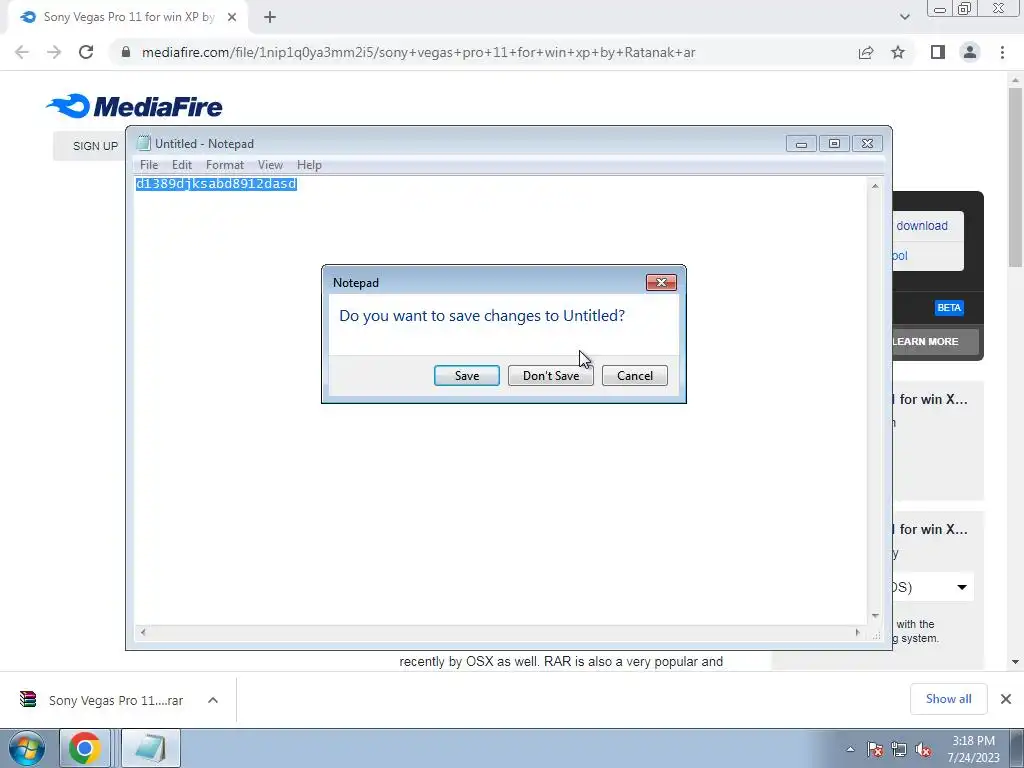The height and width of the screenshot is (768, 1024).
Task: Open the dropdown ending in S) on MediaFire
Action: point(933,587)
